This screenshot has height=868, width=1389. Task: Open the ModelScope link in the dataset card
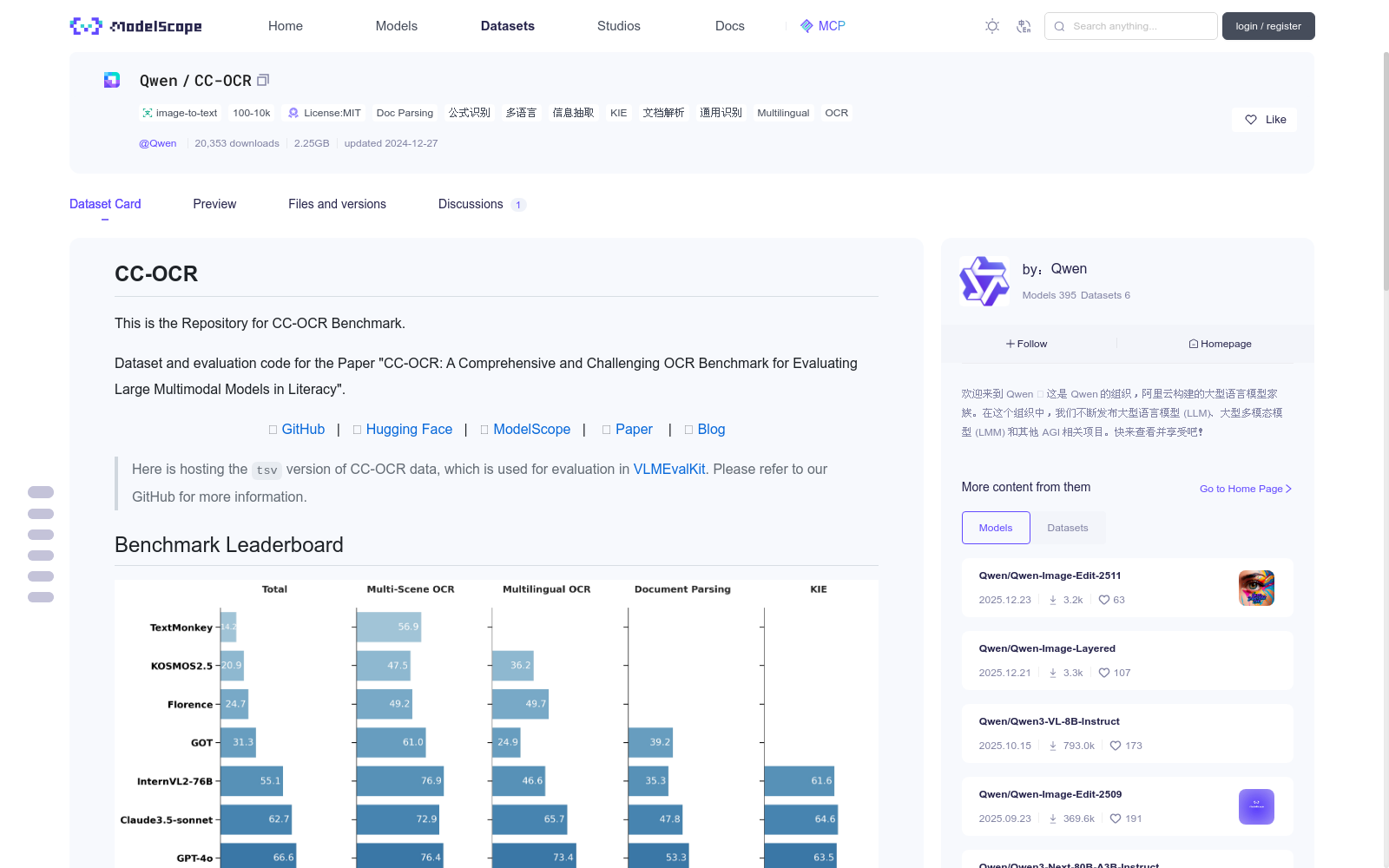click(532, 429)
